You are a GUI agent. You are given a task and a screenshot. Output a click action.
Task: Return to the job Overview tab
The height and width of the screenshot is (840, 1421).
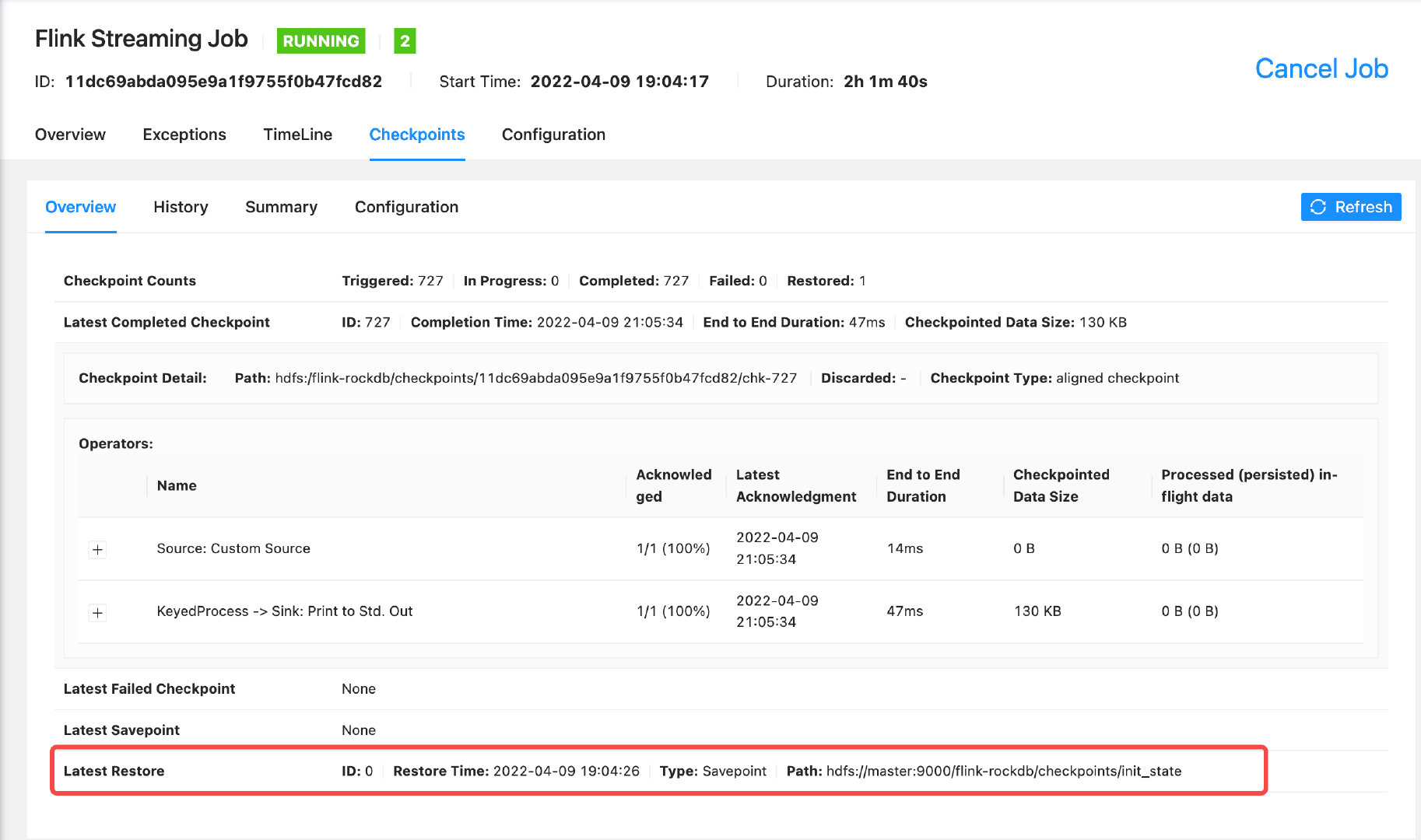[70, 134]
